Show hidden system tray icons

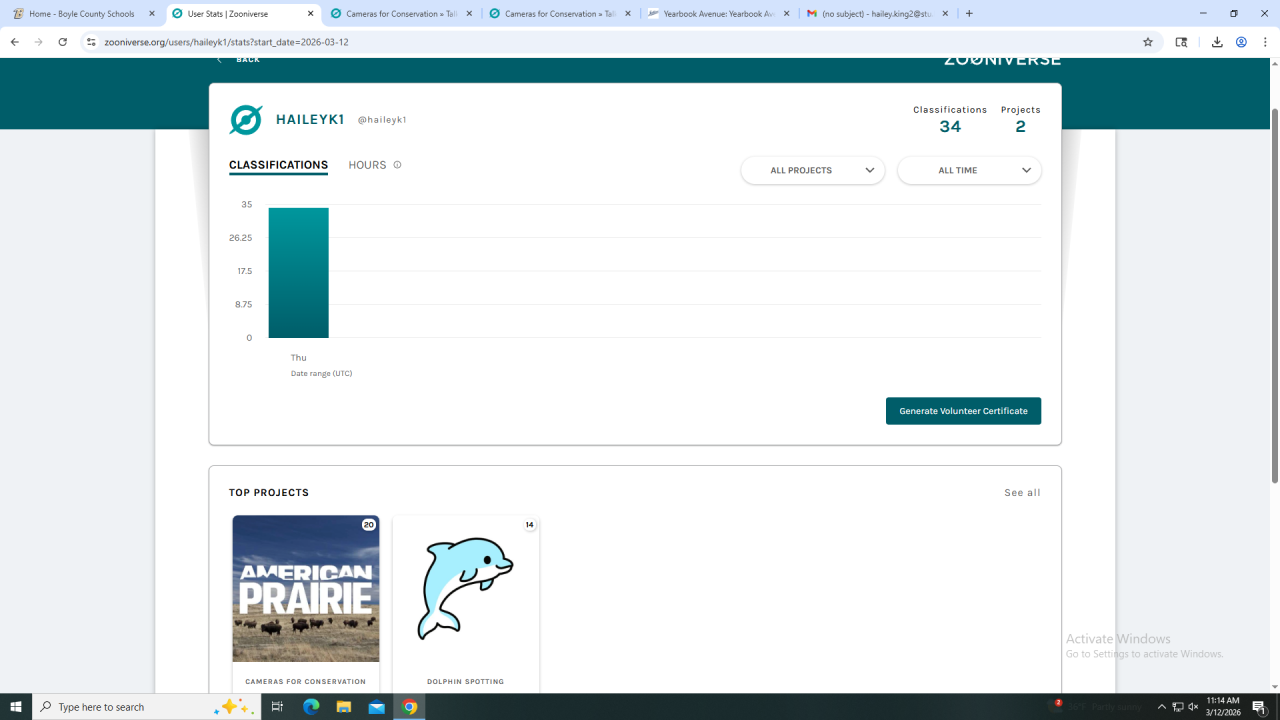click(x=1162, y=707)
